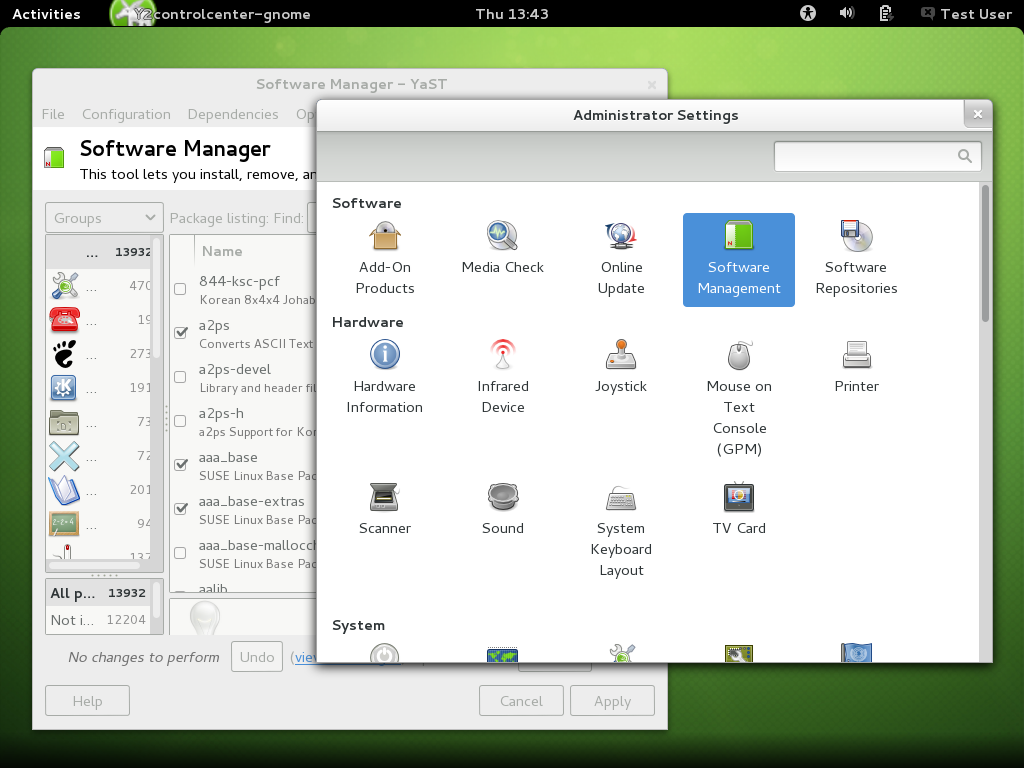The image size is (1024, 768).
Task: Click the Help button in Software Manager
Action: point(88,701)
